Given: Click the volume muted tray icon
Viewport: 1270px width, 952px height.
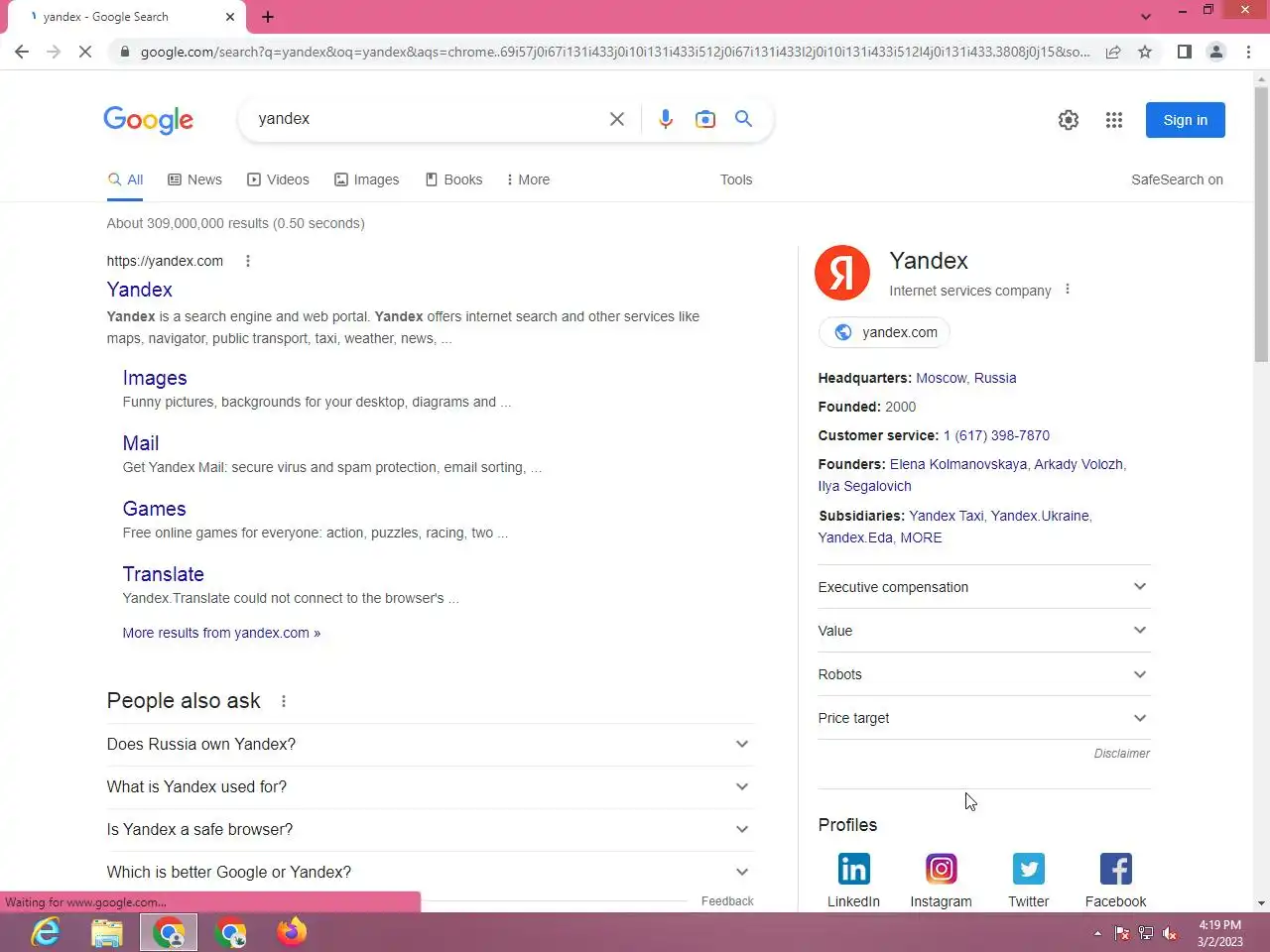Looking at the screenshot, I should click(1170, 933).
